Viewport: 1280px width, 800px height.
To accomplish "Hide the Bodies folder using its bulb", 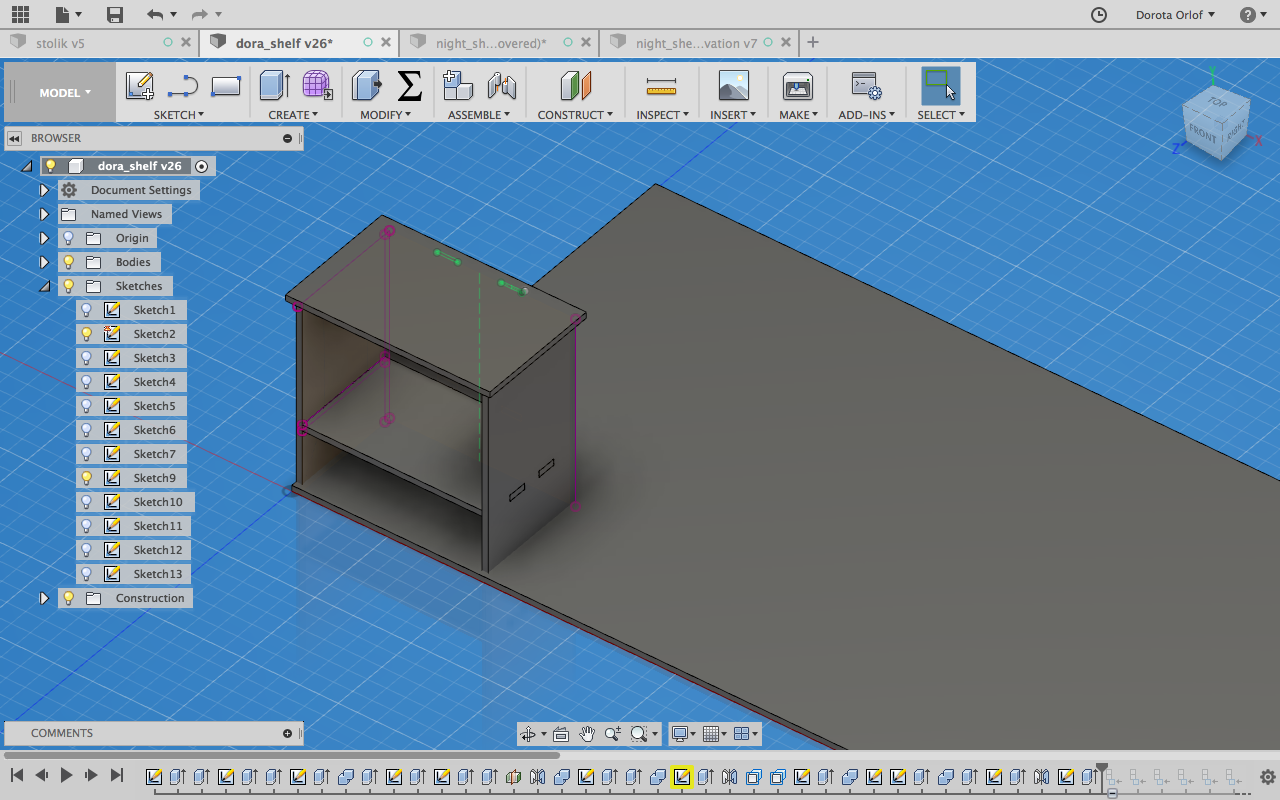I will (69, 262).
